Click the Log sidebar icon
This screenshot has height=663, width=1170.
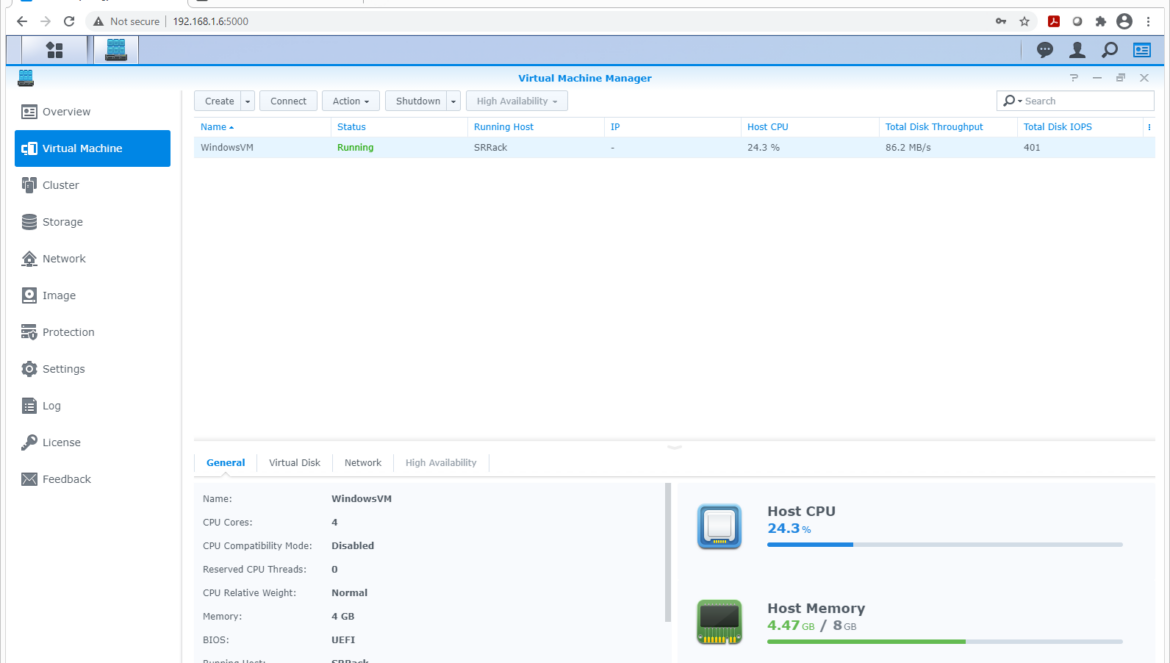click(x=29, y=406)
